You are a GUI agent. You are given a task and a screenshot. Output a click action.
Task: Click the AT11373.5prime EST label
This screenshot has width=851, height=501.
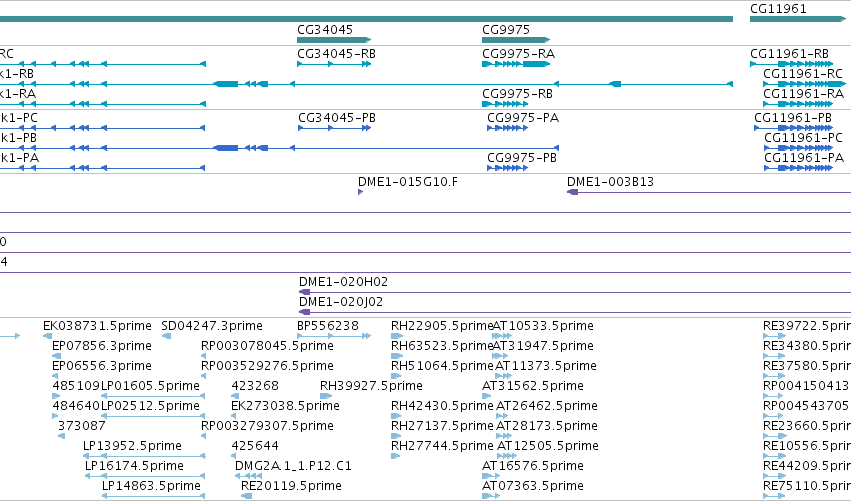[x=545, y=366]
